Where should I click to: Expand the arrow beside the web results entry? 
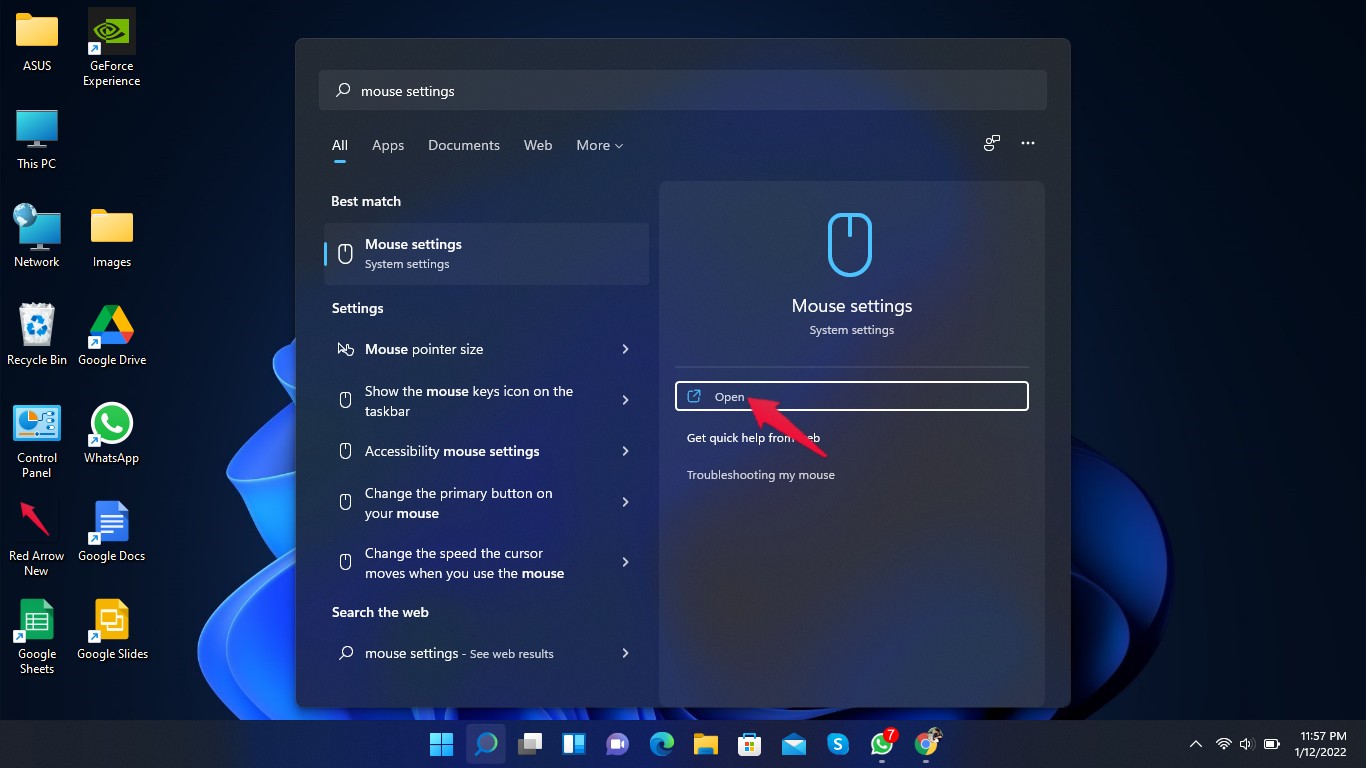625,653
